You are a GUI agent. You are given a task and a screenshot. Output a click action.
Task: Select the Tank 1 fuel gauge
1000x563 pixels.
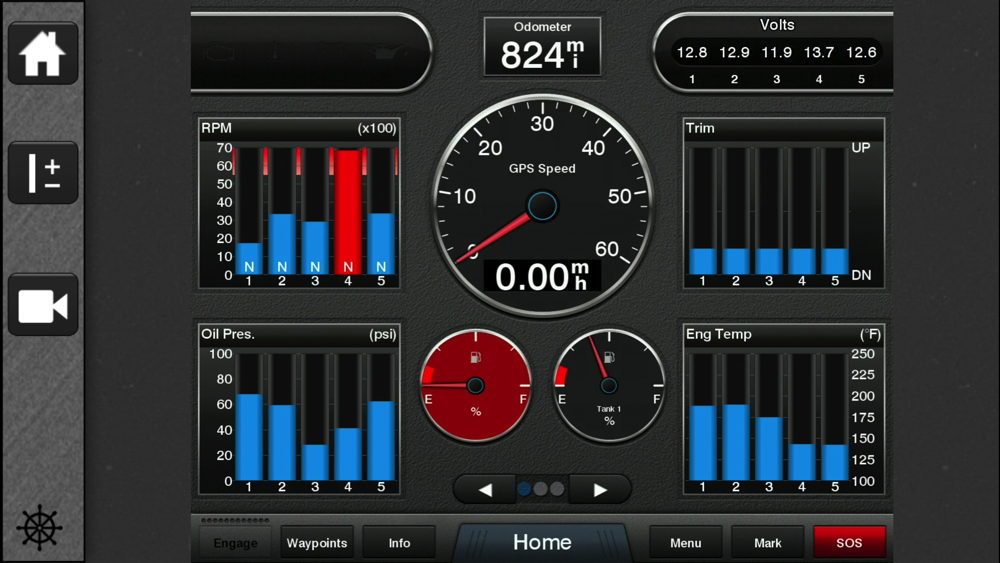pyautogui.click(x=609, y=385)
